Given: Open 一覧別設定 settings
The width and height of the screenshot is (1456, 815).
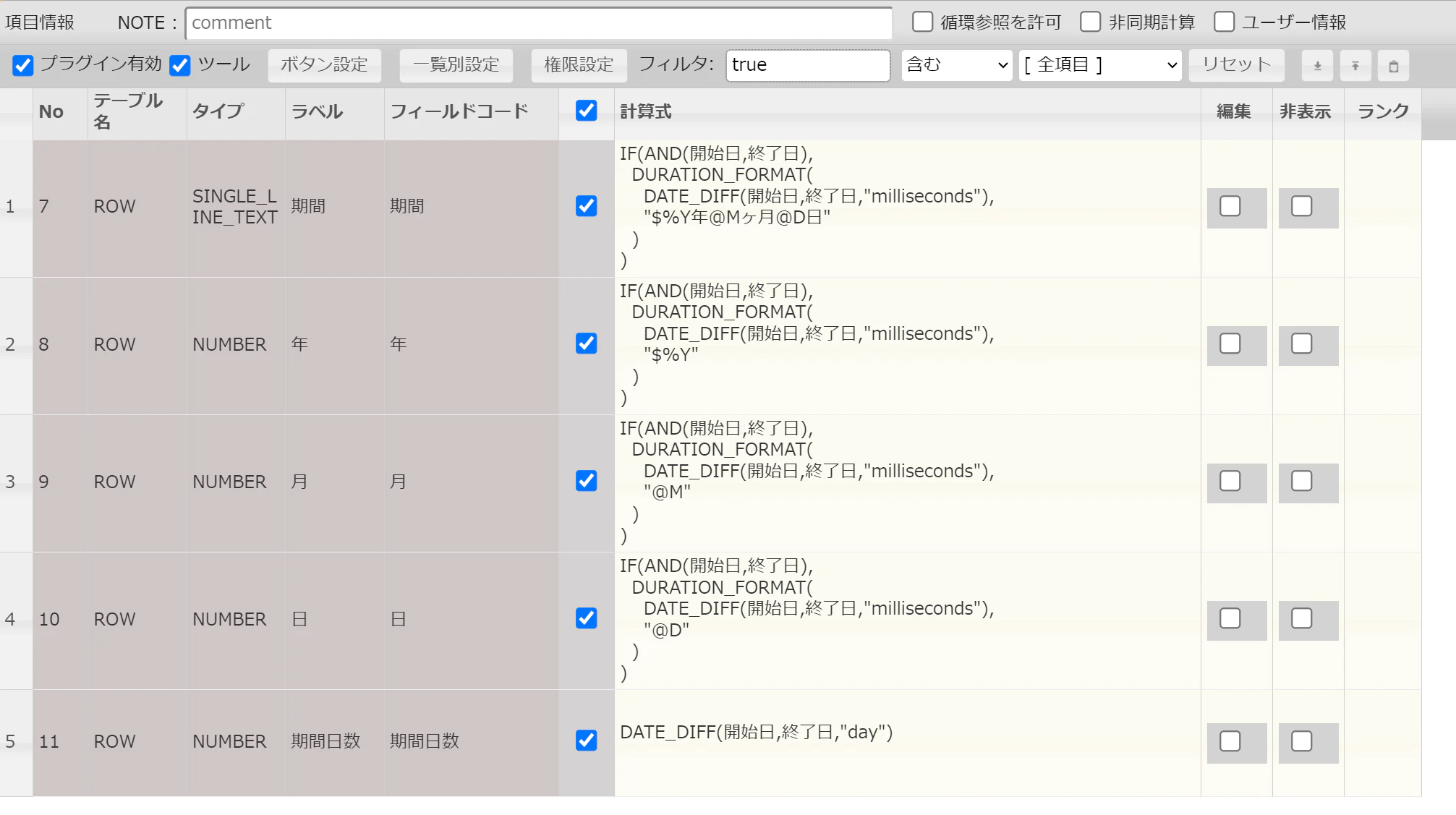Looking at the screenshot, I should tap(456, 65).
